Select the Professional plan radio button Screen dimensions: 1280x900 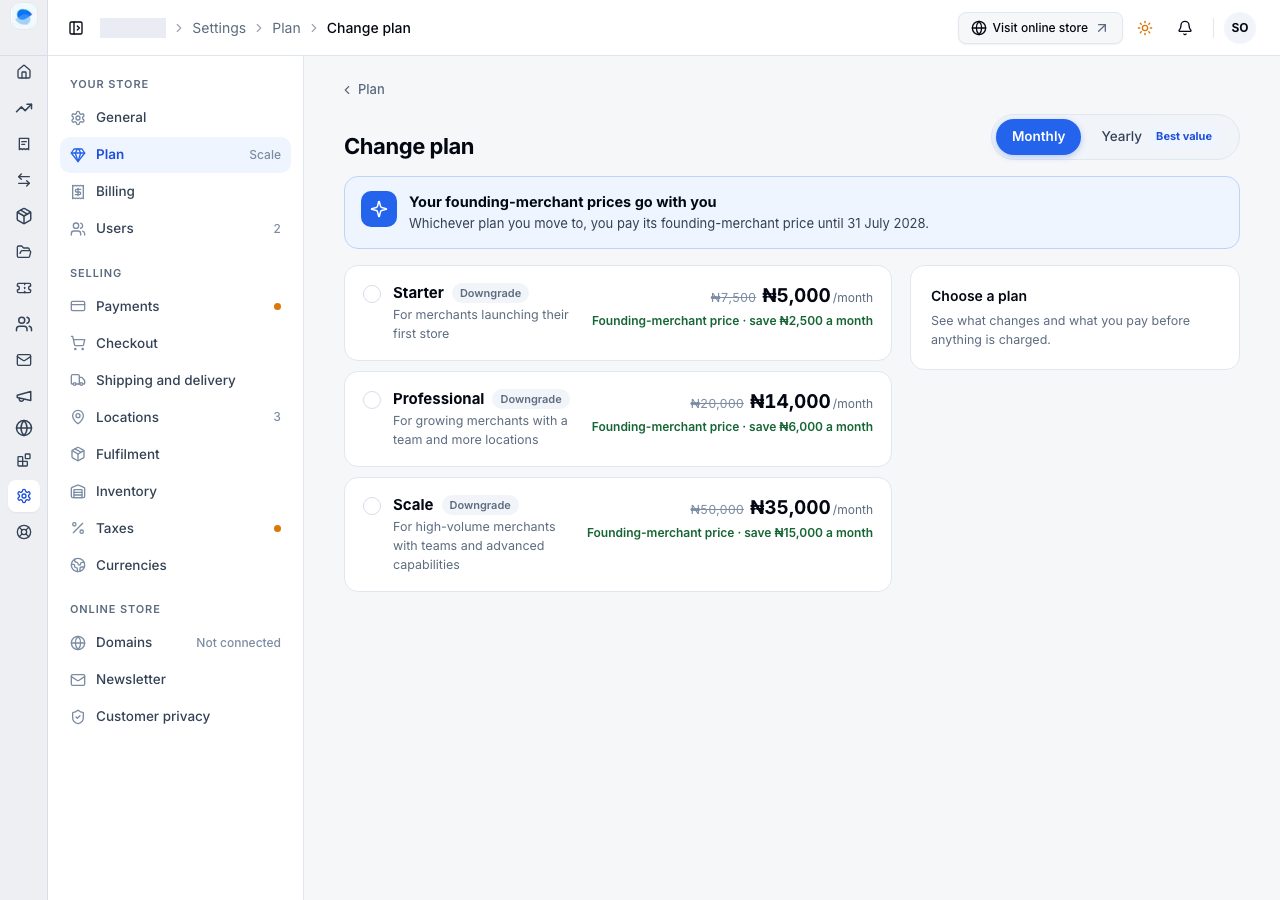pyautogui.click(x=372, y=400)
